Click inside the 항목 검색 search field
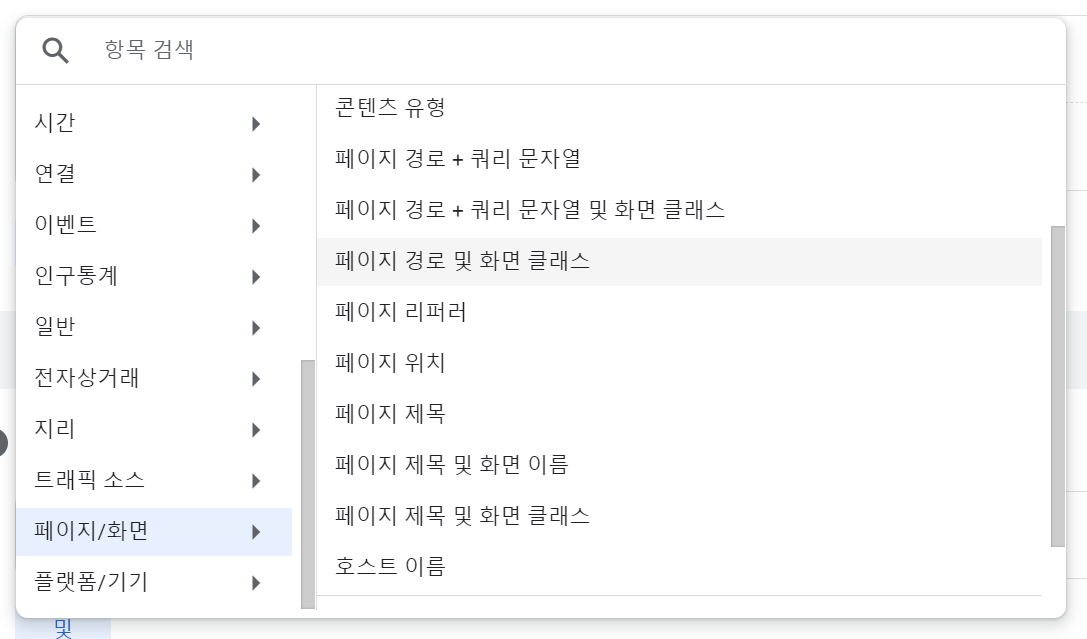 coord(200,47)
